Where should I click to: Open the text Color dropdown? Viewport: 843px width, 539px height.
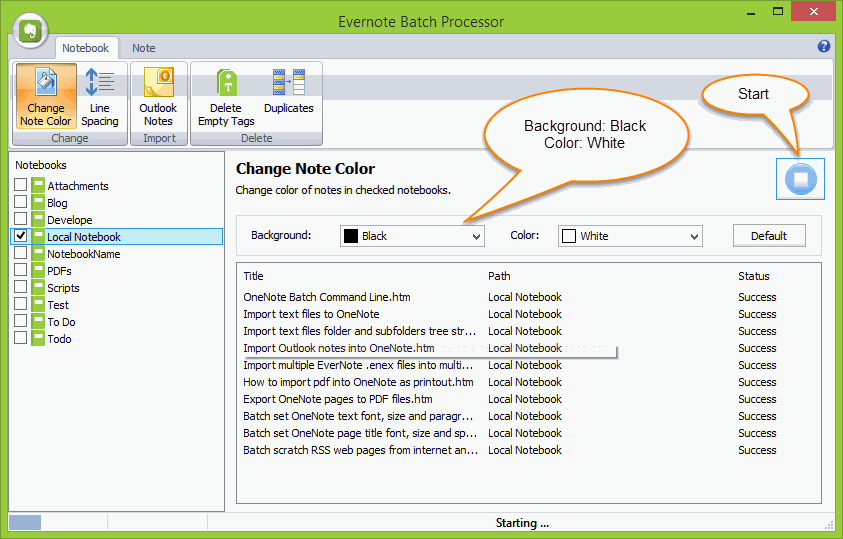click(630, 236)
